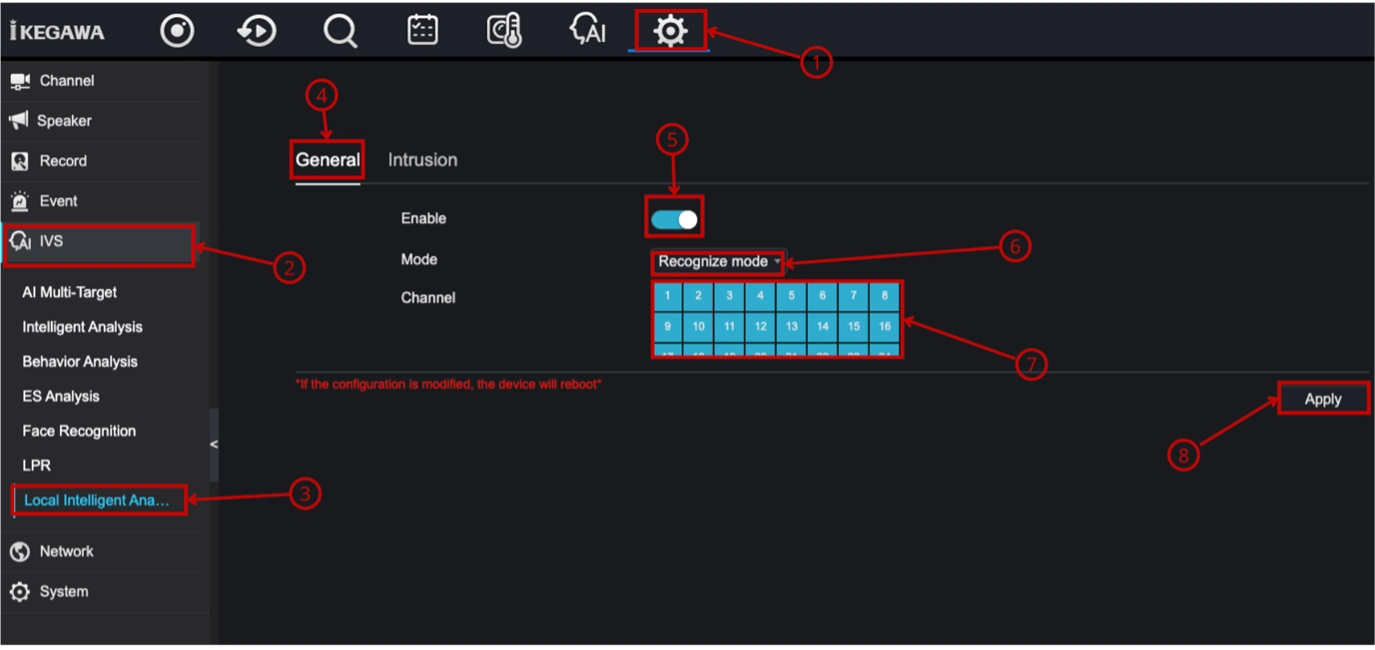
Task: Toggle channel 8 in the grid
Action: coord(885,296)
